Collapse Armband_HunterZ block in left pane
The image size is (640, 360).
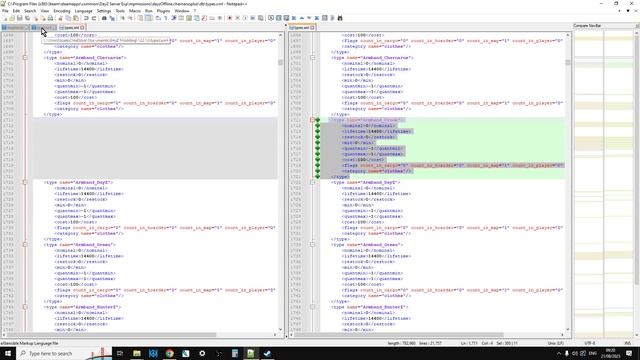pos(25,307)
